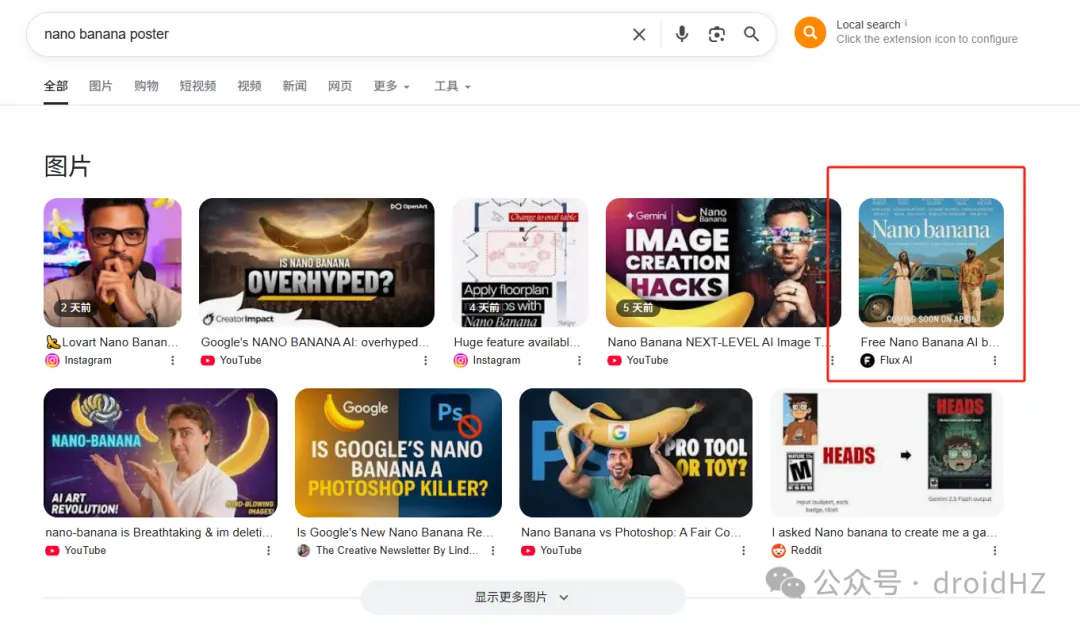Image resolution: width=1080 pixels, height=626 pixels.
Task: Select the 新闻 news tab
Action: [294, 86]
